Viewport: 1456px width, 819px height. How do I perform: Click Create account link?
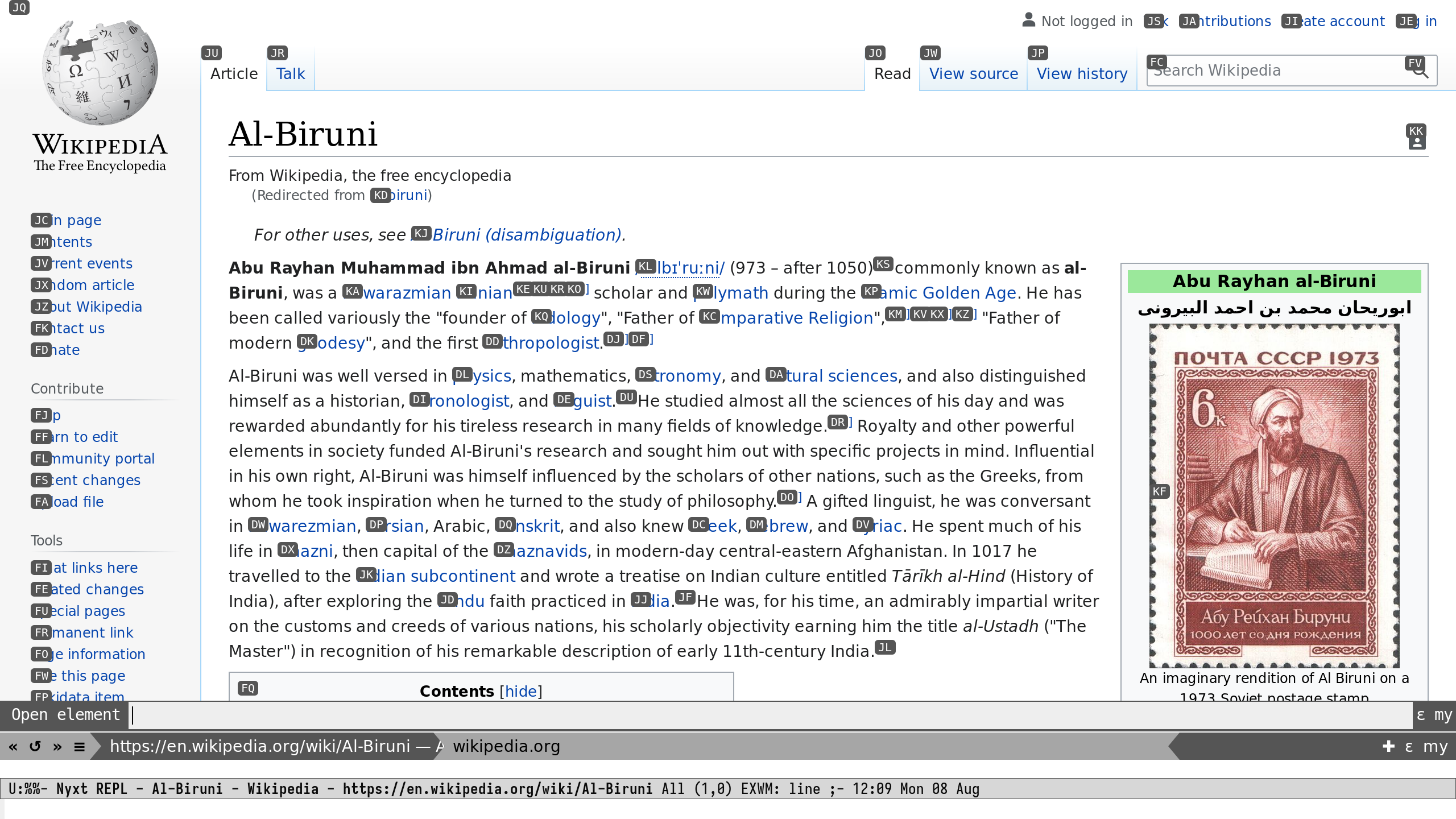(x=1342, y=22)
